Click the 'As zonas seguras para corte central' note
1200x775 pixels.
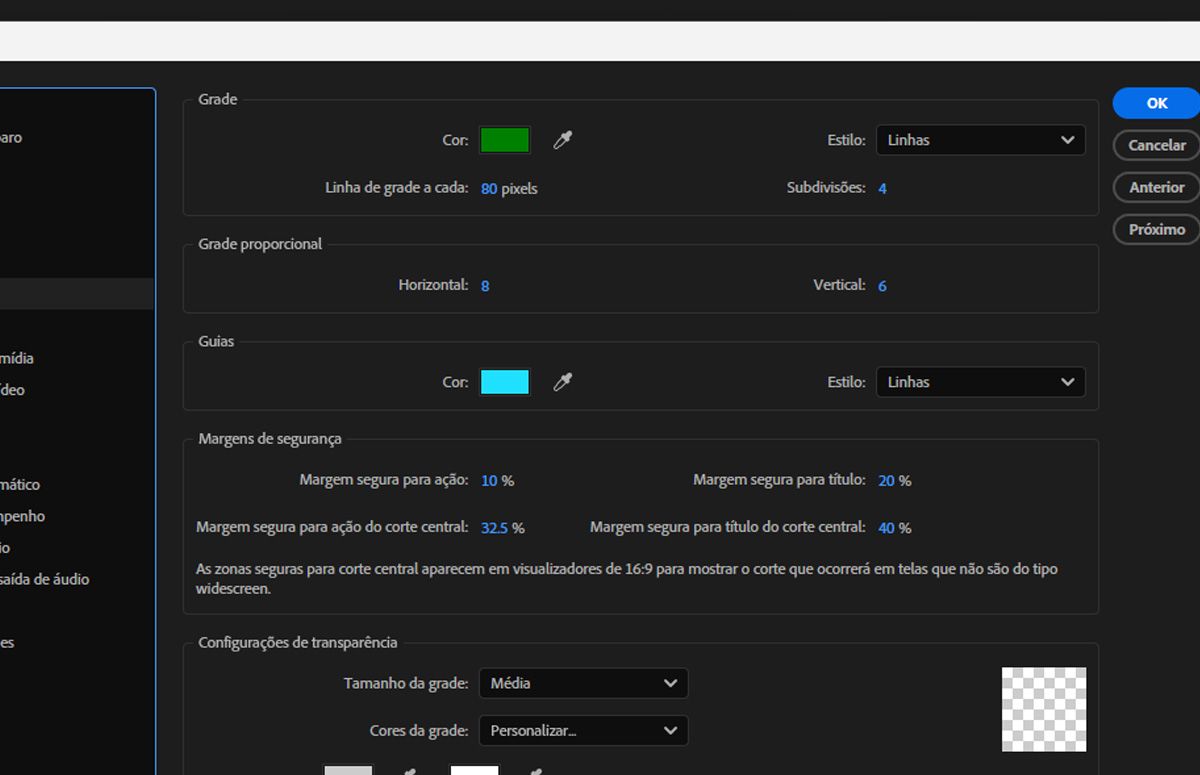(x=627, y=579)
